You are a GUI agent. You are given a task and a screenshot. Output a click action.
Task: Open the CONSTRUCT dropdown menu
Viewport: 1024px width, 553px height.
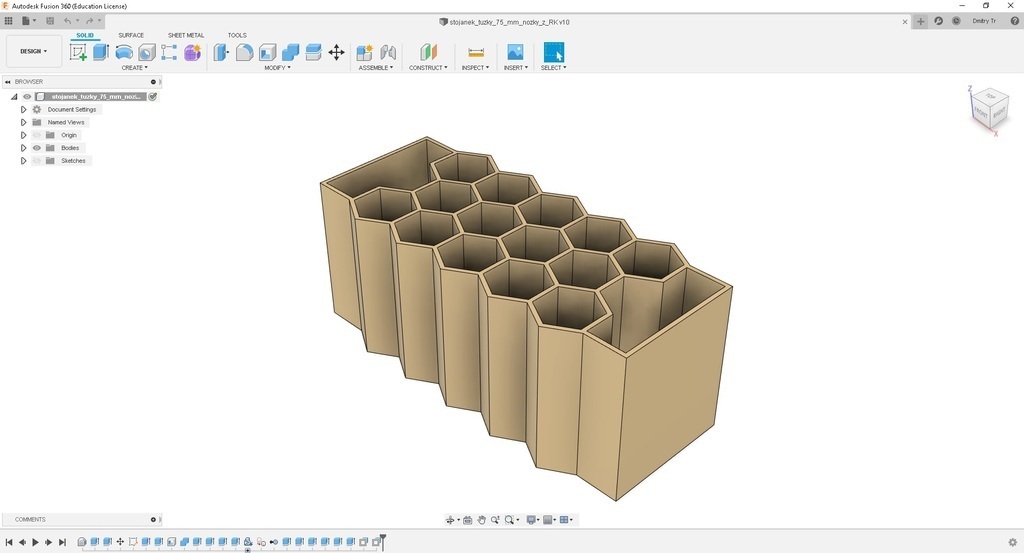(x=428, y=68)
